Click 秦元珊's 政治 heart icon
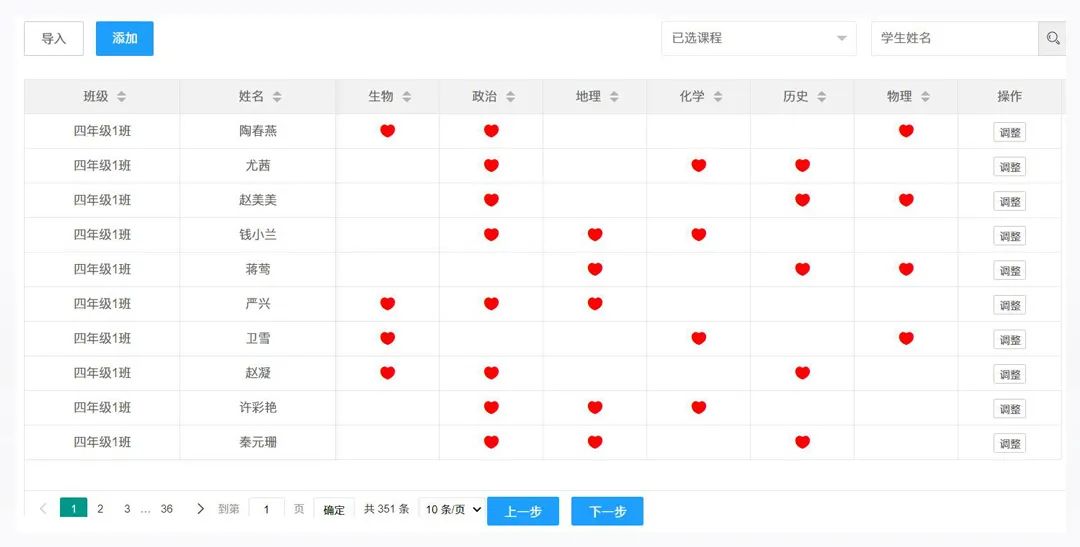 [491, 442]
